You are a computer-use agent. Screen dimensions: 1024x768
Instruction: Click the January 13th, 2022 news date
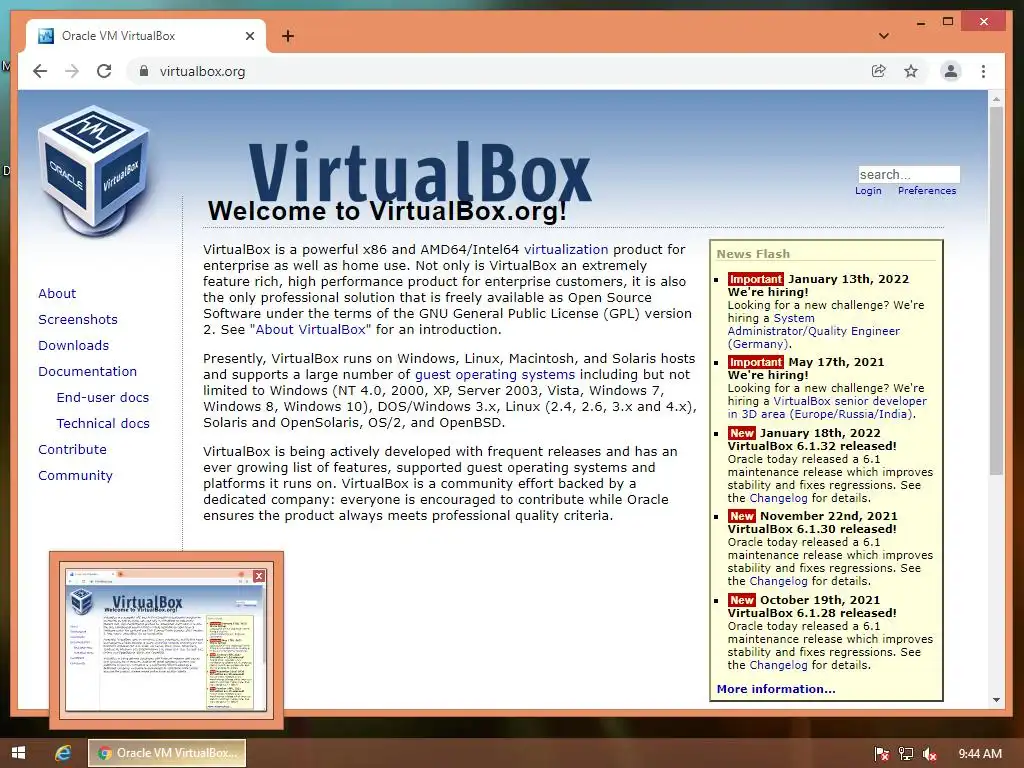coord(848,279)
